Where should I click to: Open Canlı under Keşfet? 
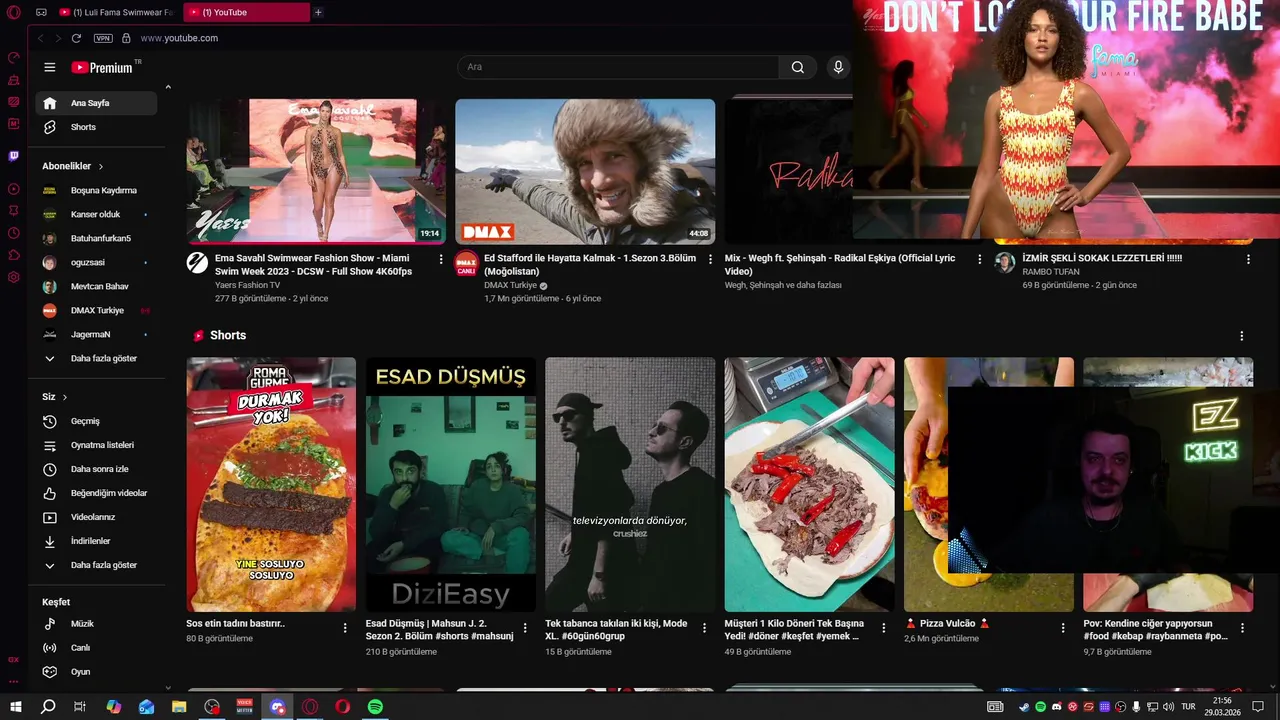tap(96, 648)
